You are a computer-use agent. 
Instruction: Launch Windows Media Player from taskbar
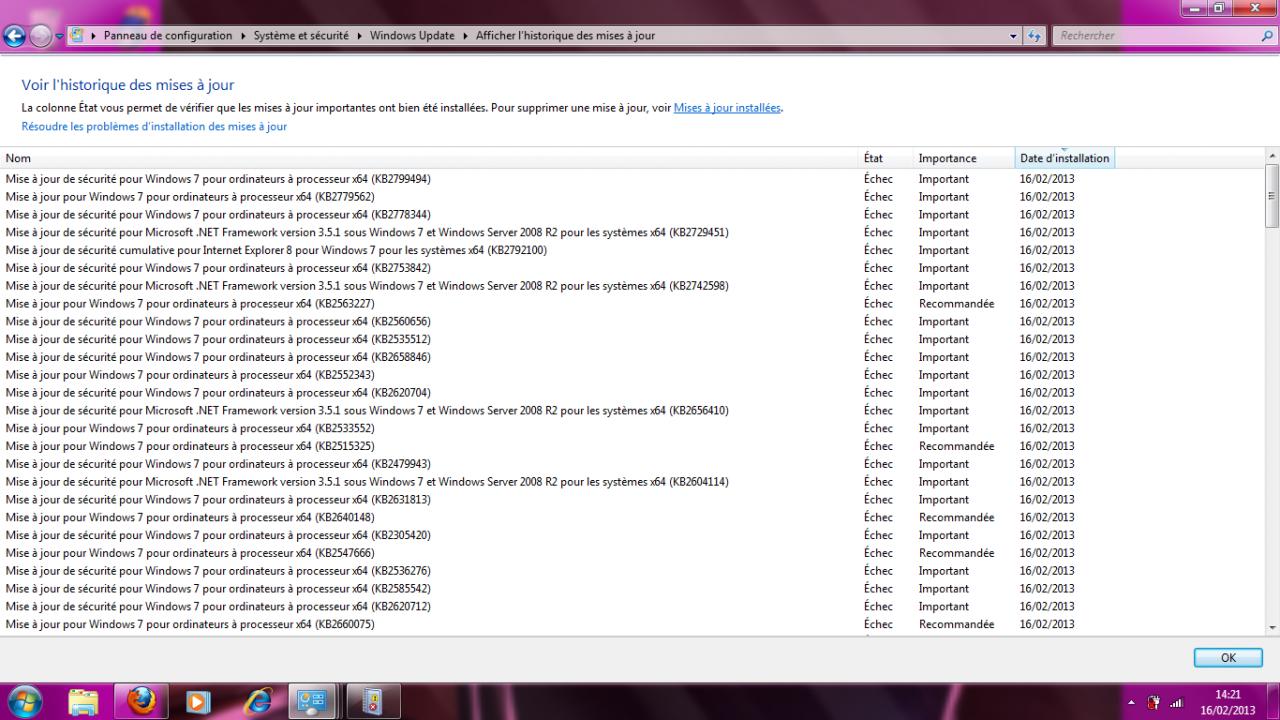(x=199, y=702)
